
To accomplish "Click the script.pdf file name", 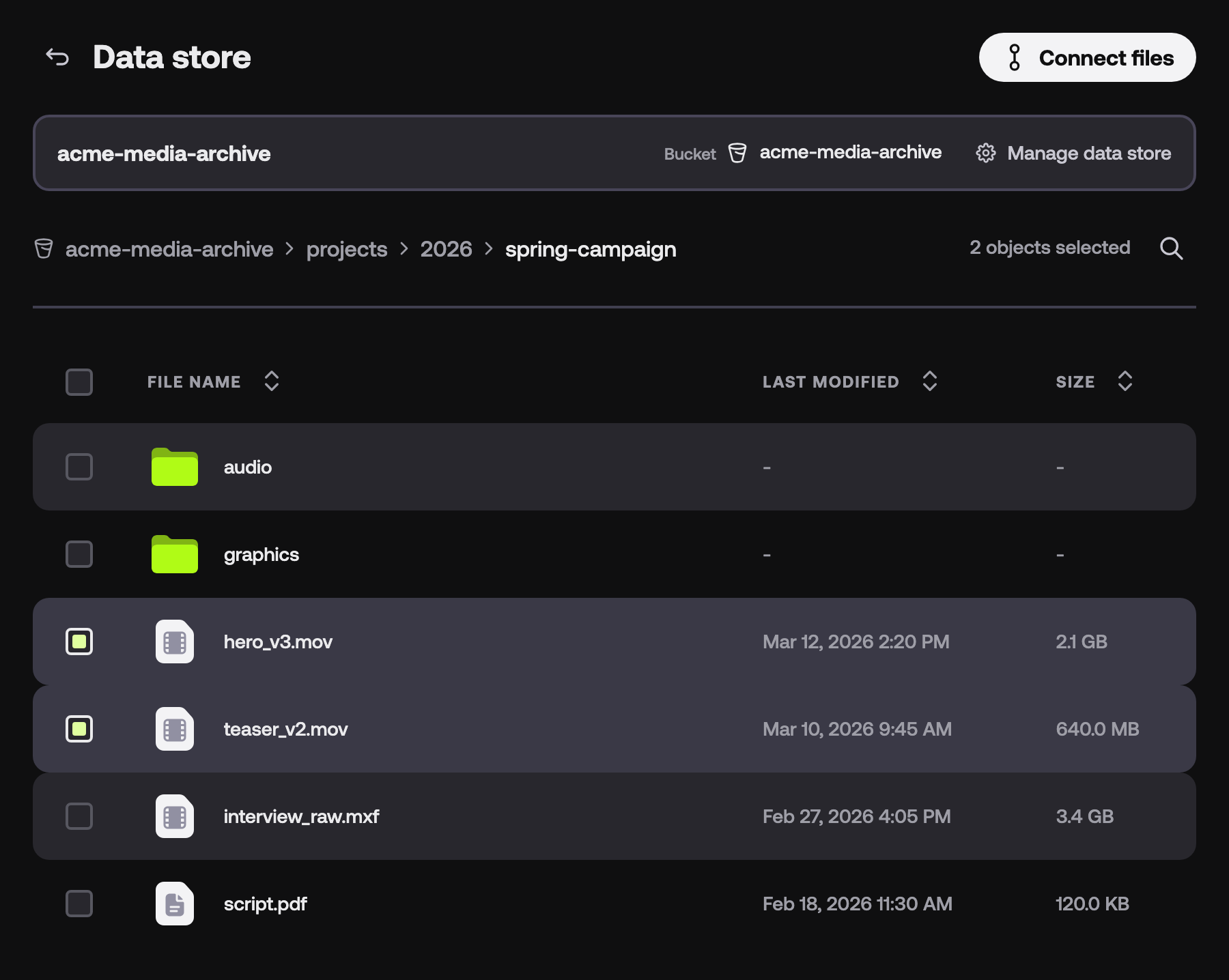I will tap(266, 904).
